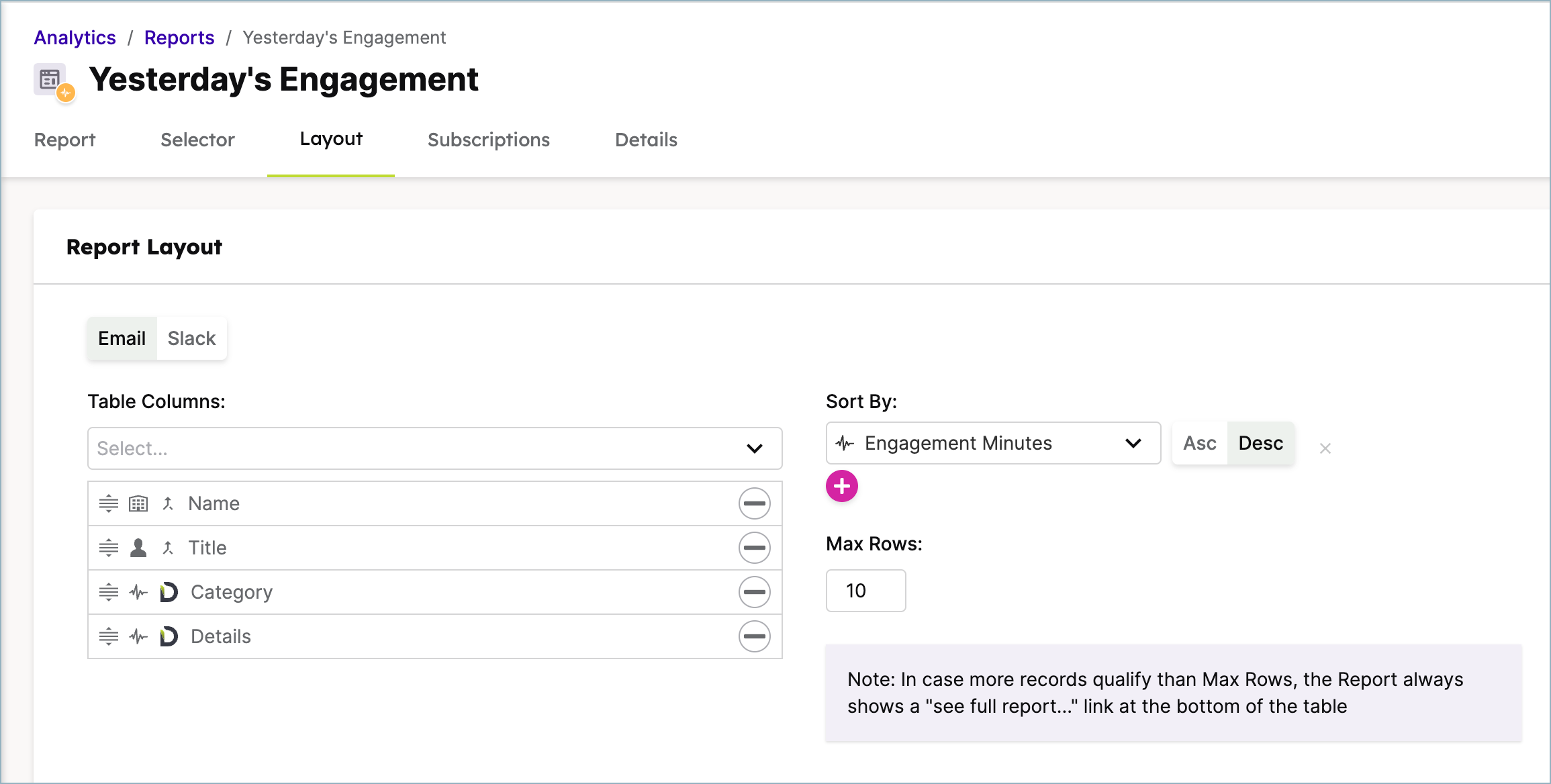The height and width of the screenshot is (784, 1551).
Task: Click Yesterday's Engagement breadcrumb text
Action: point(344,38)
